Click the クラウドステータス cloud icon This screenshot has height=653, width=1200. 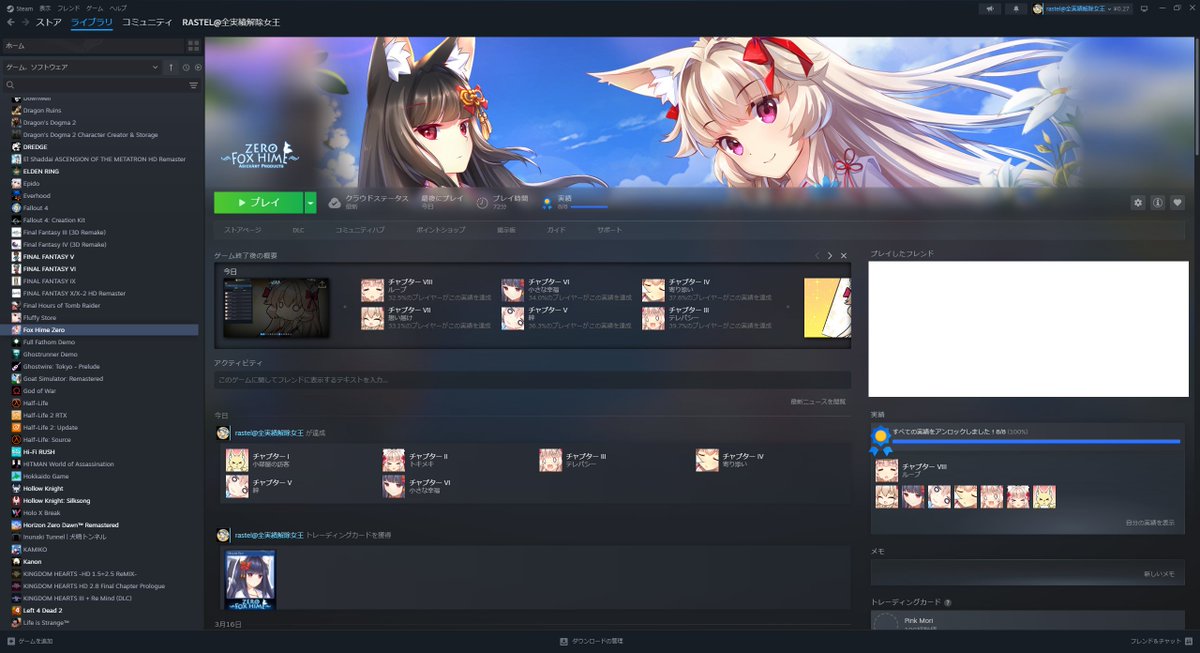[335, 202]
